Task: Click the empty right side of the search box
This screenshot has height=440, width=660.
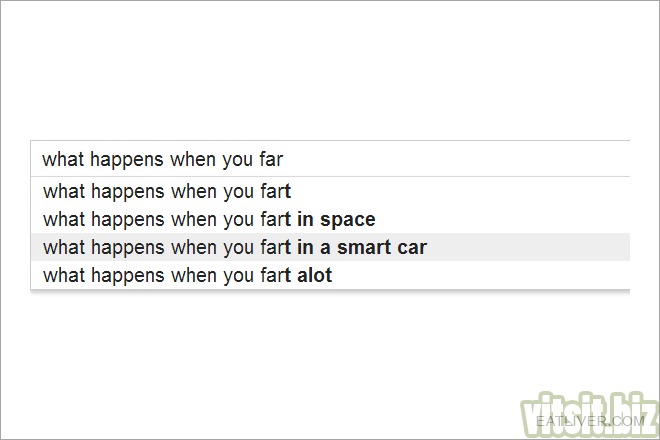Action: 457,159
